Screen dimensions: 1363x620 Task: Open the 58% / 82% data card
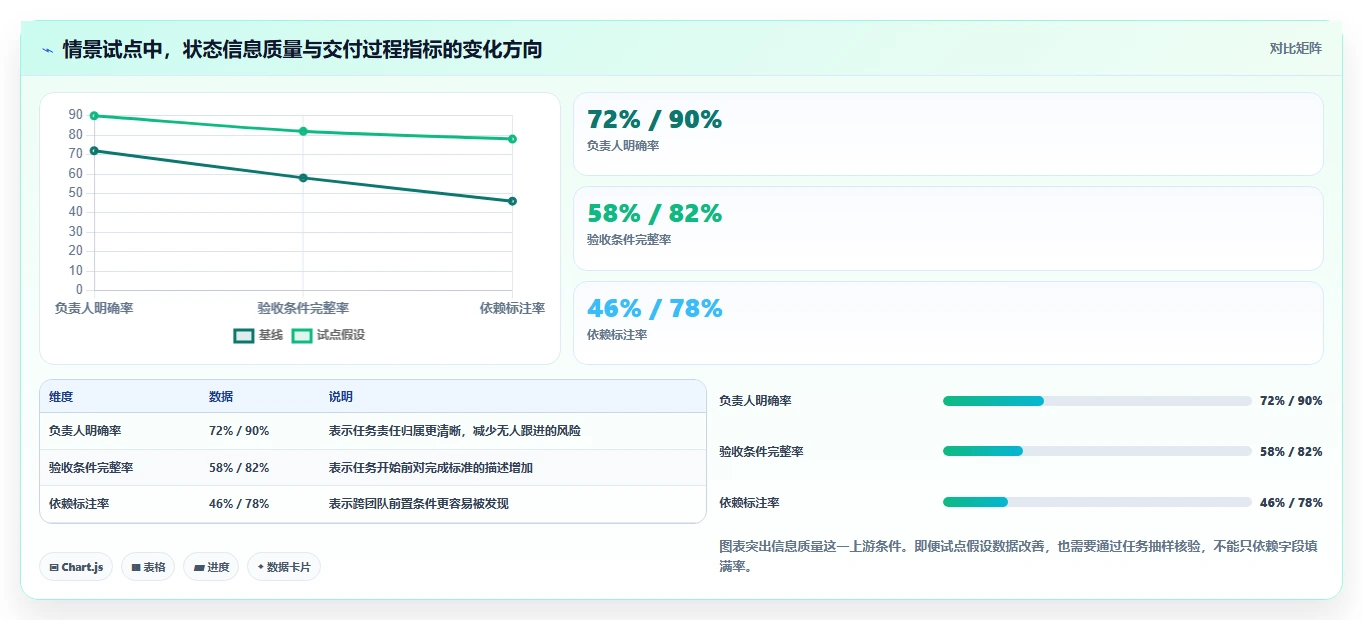point(948,228)
